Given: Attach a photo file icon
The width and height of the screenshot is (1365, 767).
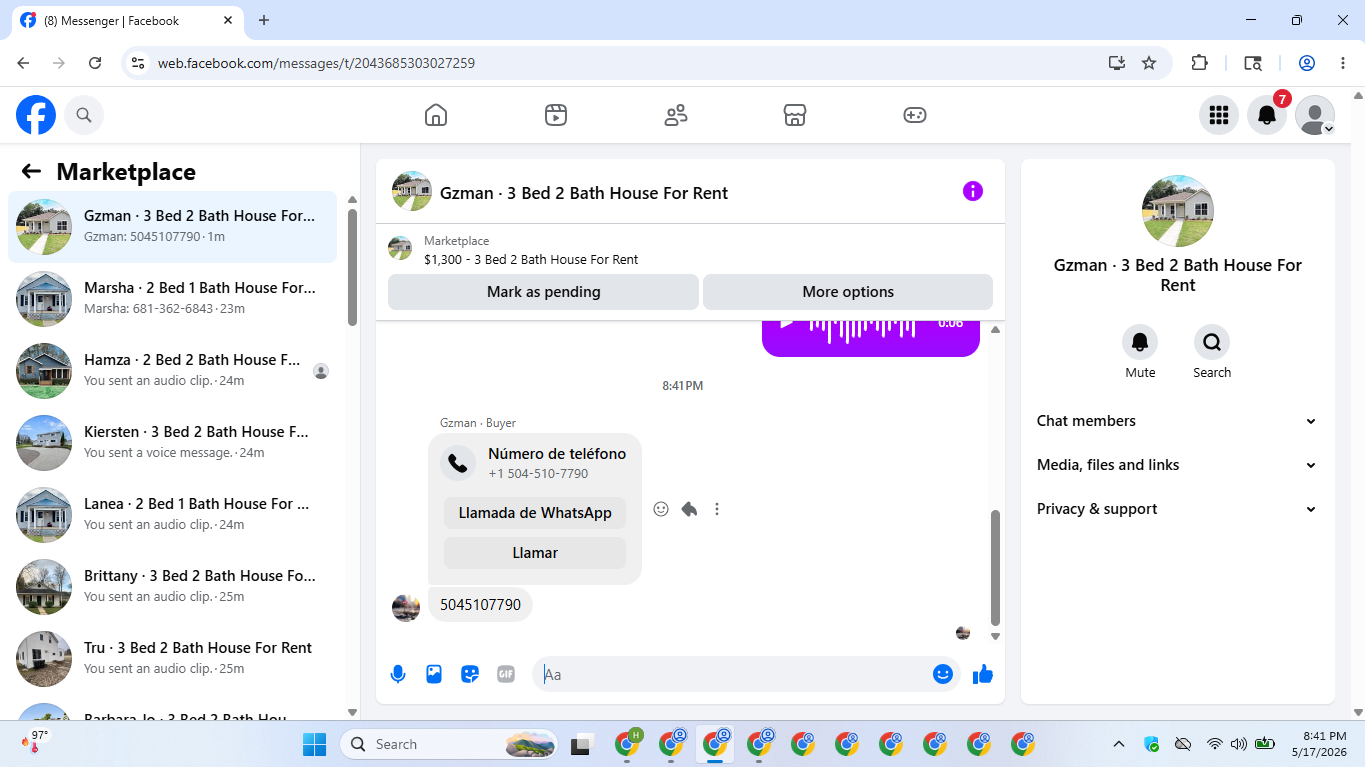Looking at the screenshot, I should pyautogui.click(x=434, y=674).
